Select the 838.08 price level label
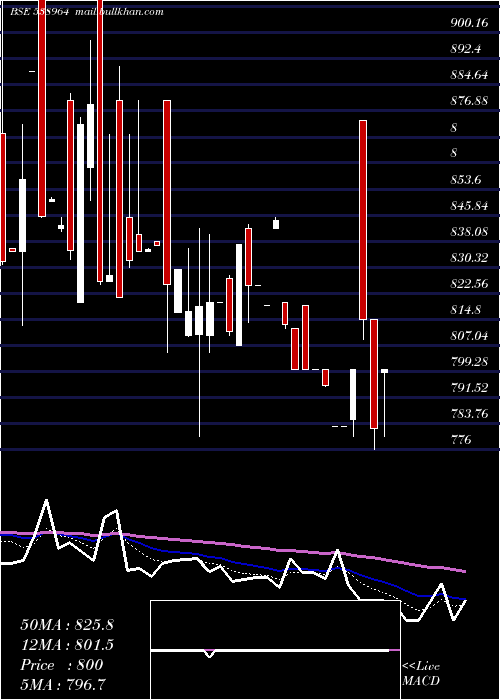Viewport: 500px width, 700px height. (469, 232)
